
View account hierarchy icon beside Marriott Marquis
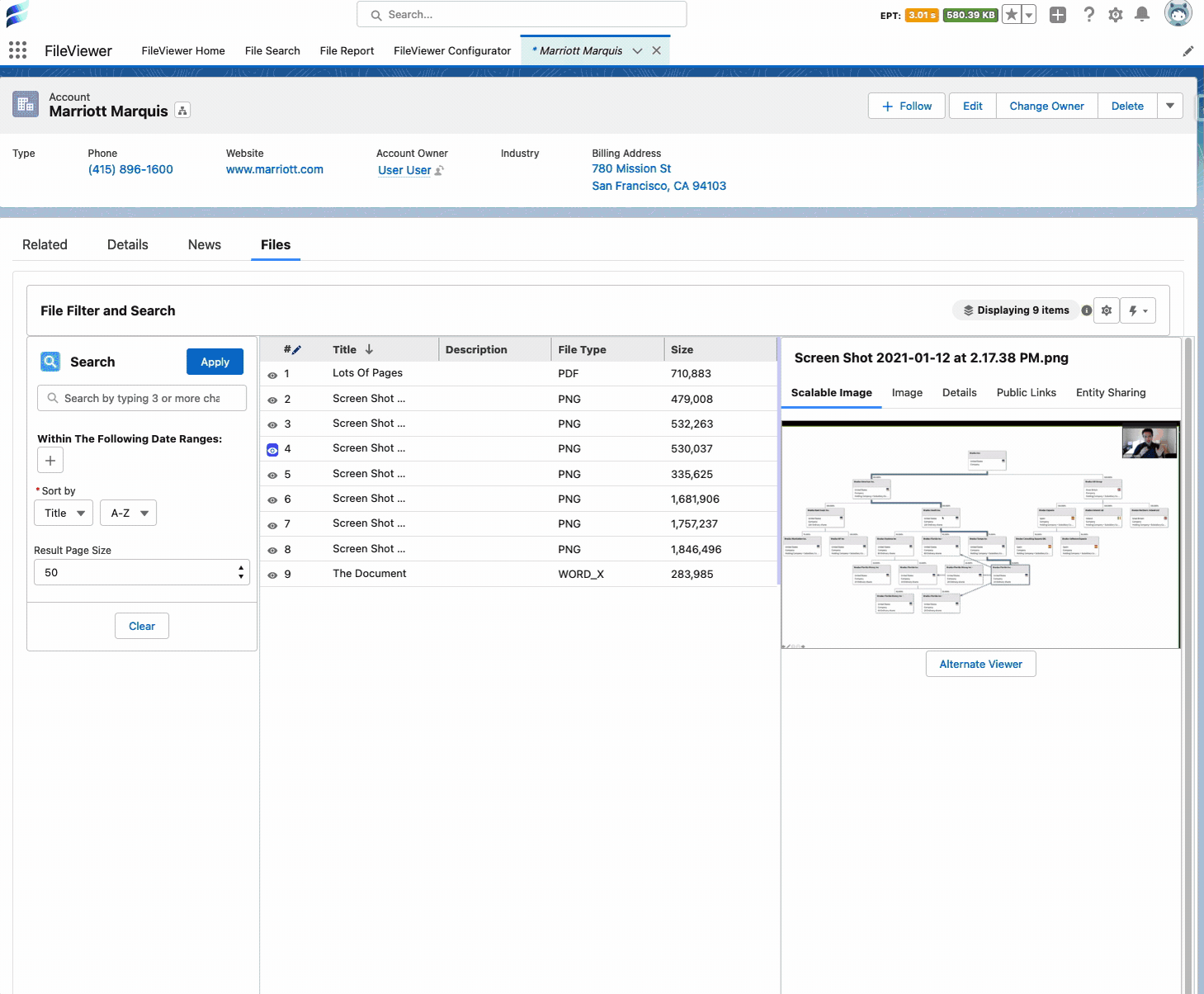click(x=182, y=111)
